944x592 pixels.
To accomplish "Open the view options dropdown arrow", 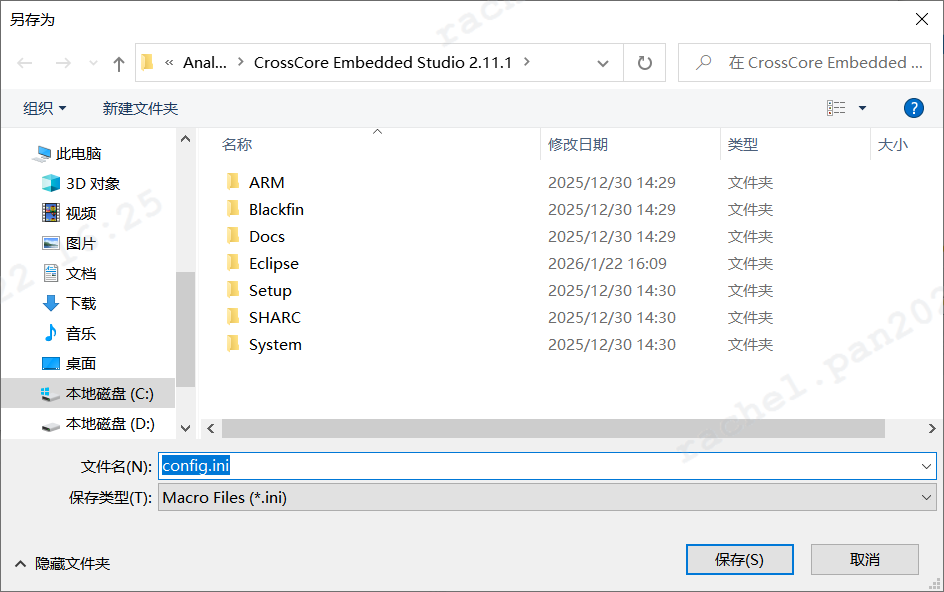I will (x=862, y=108).
